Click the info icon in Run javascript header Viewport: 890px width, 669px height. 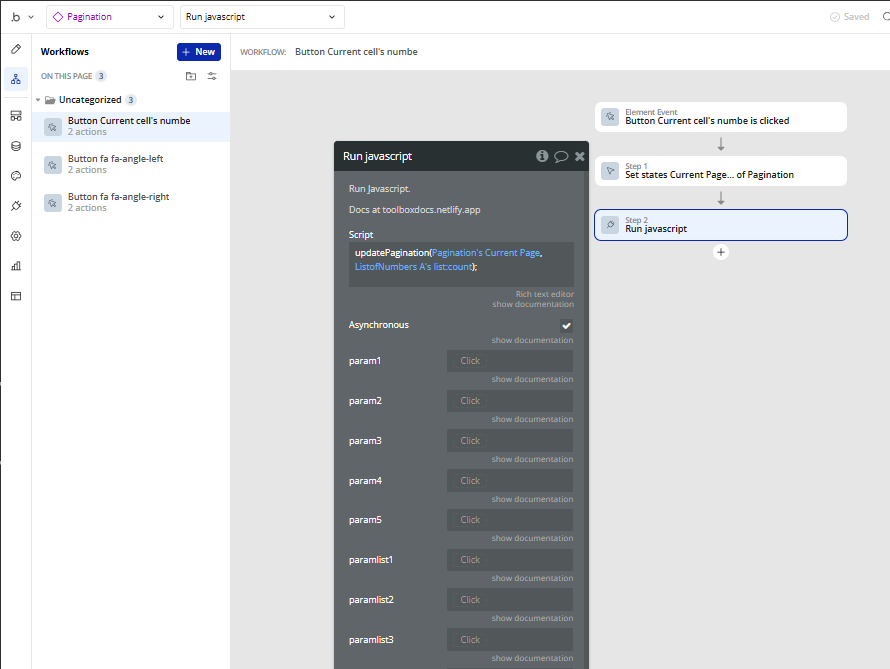(x=542, y=156)
